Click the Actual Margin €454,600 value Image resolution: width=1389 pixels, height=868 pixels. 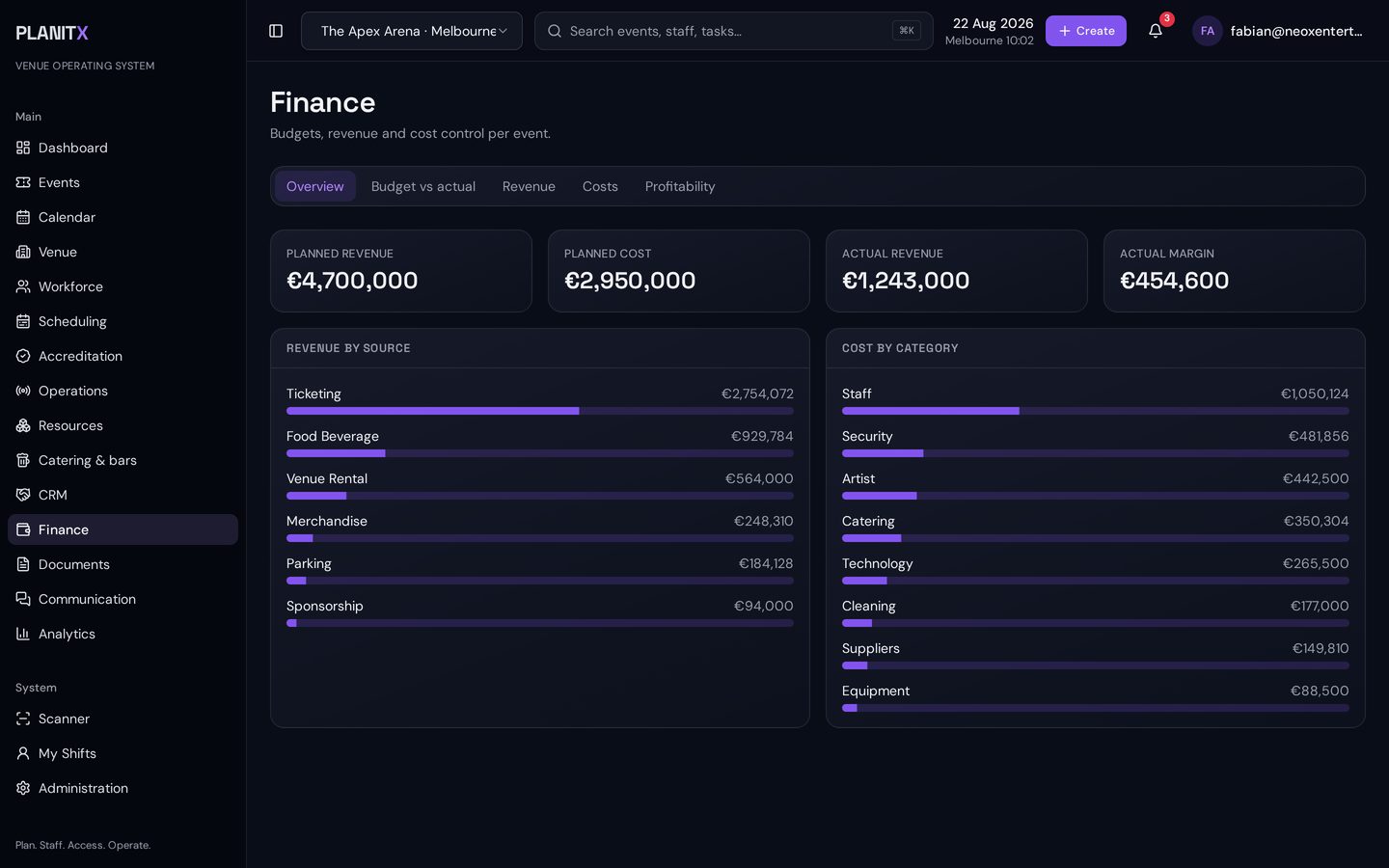coord(1174,281)
